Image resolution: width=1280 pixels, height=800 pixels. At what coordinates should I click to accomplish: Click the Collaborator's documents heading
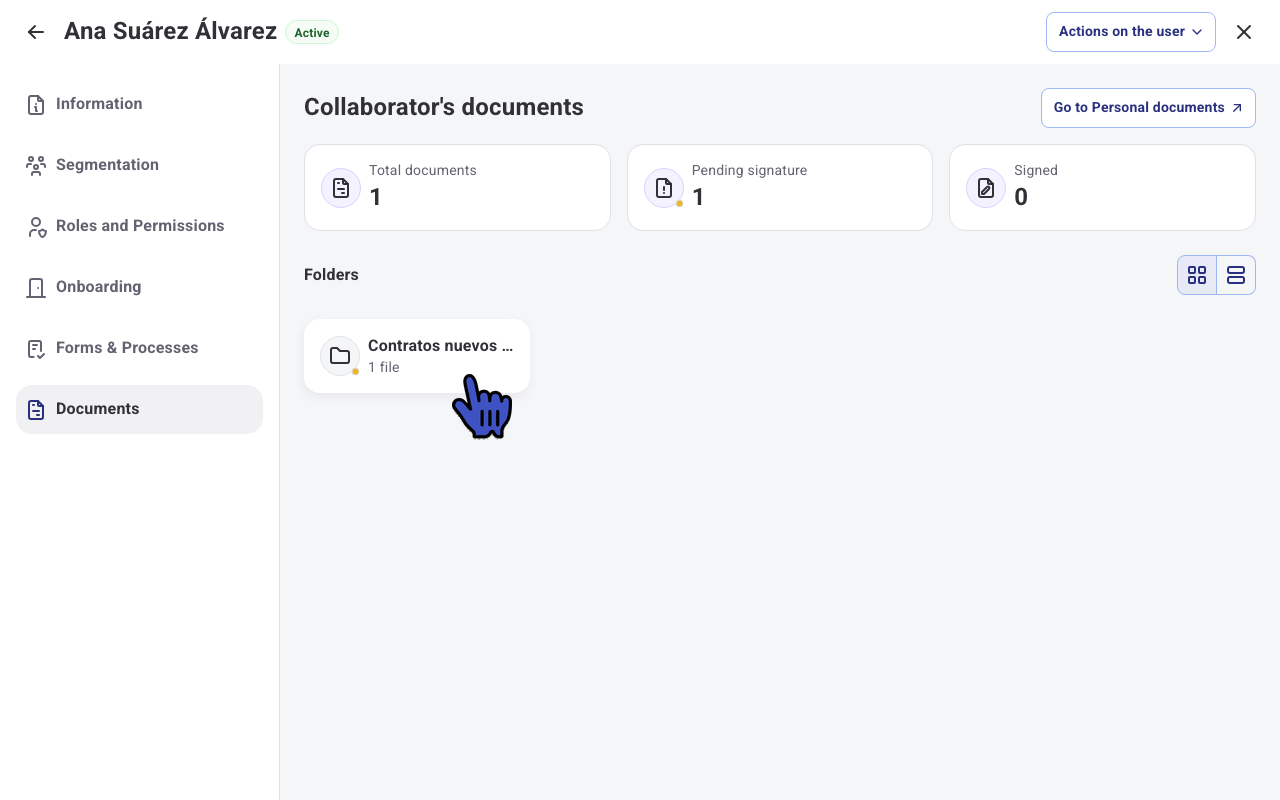444,107
